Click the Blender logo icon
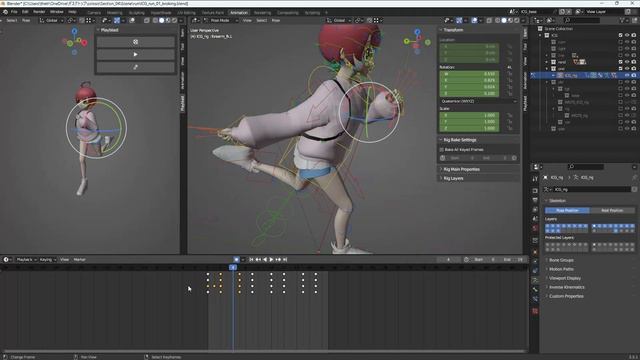The image size is (640, 360). 5,12
